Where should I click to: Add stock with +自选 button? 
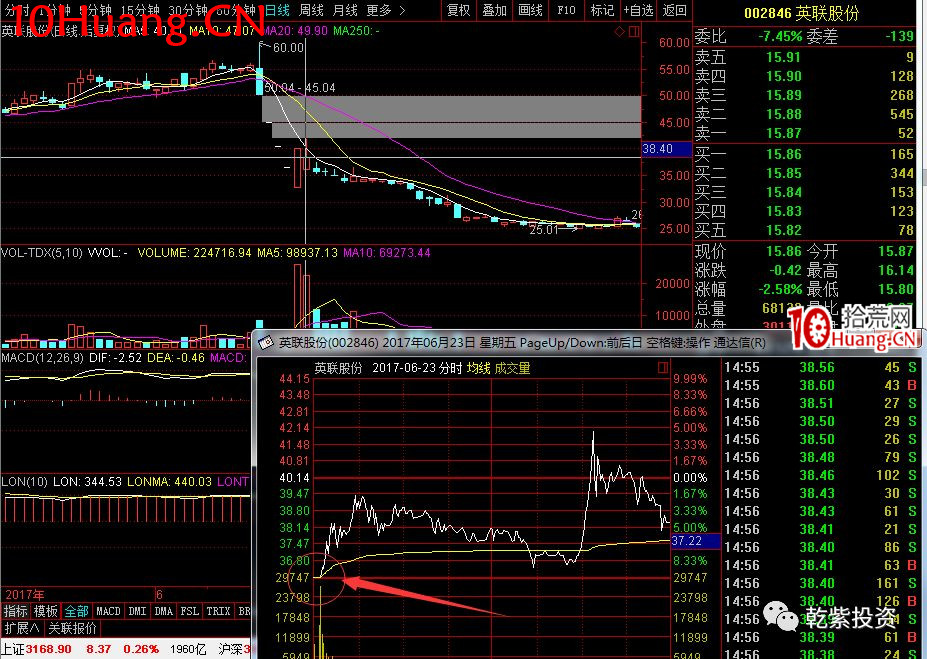638,10
